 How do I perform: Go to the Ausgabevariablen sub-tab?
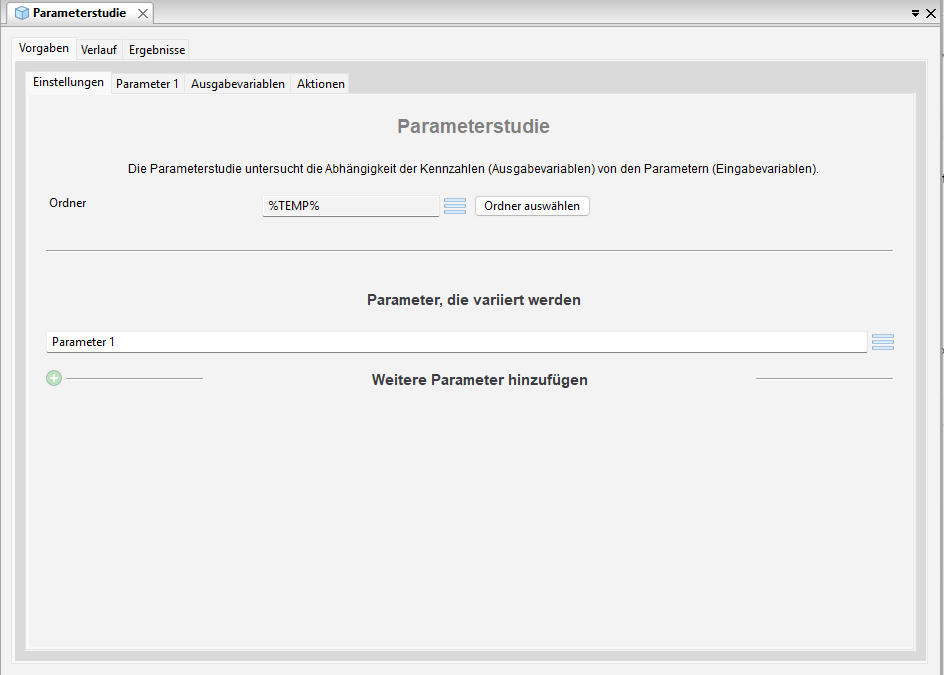238,84
